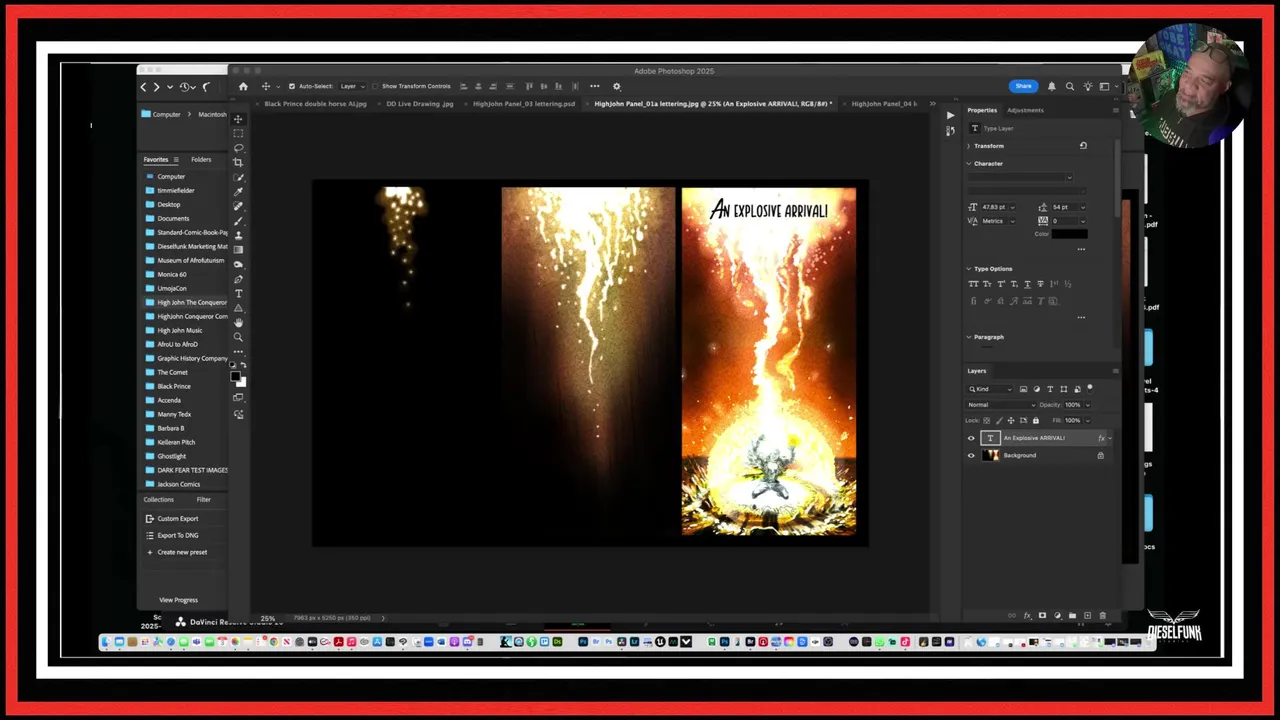This screenshot has width=1280, height=720.
Task: Select the Spot Healing Brush tool
Action: (x=238, y=208)
